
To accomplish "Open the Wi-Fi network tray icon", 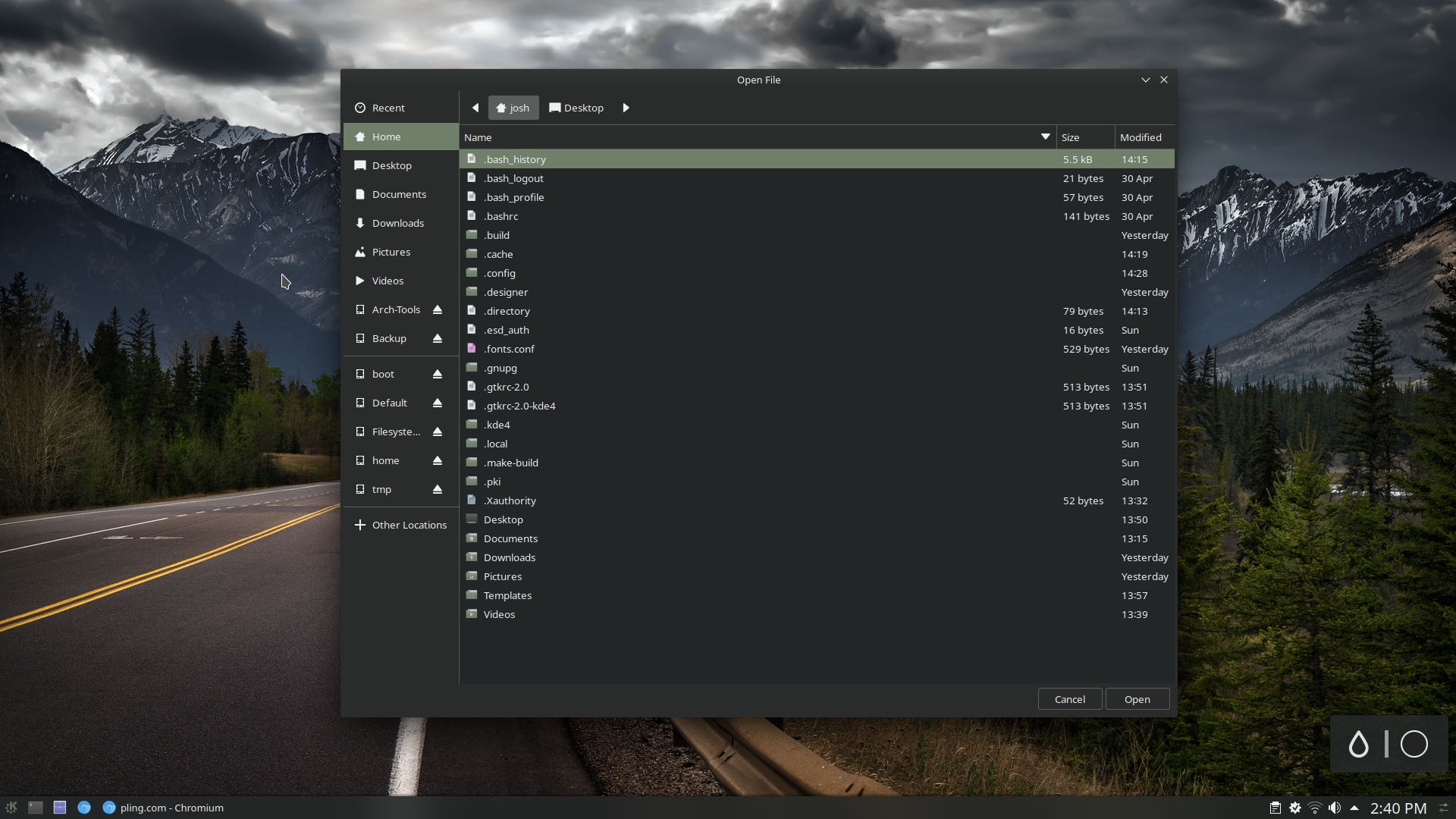I will point(1315,808).
